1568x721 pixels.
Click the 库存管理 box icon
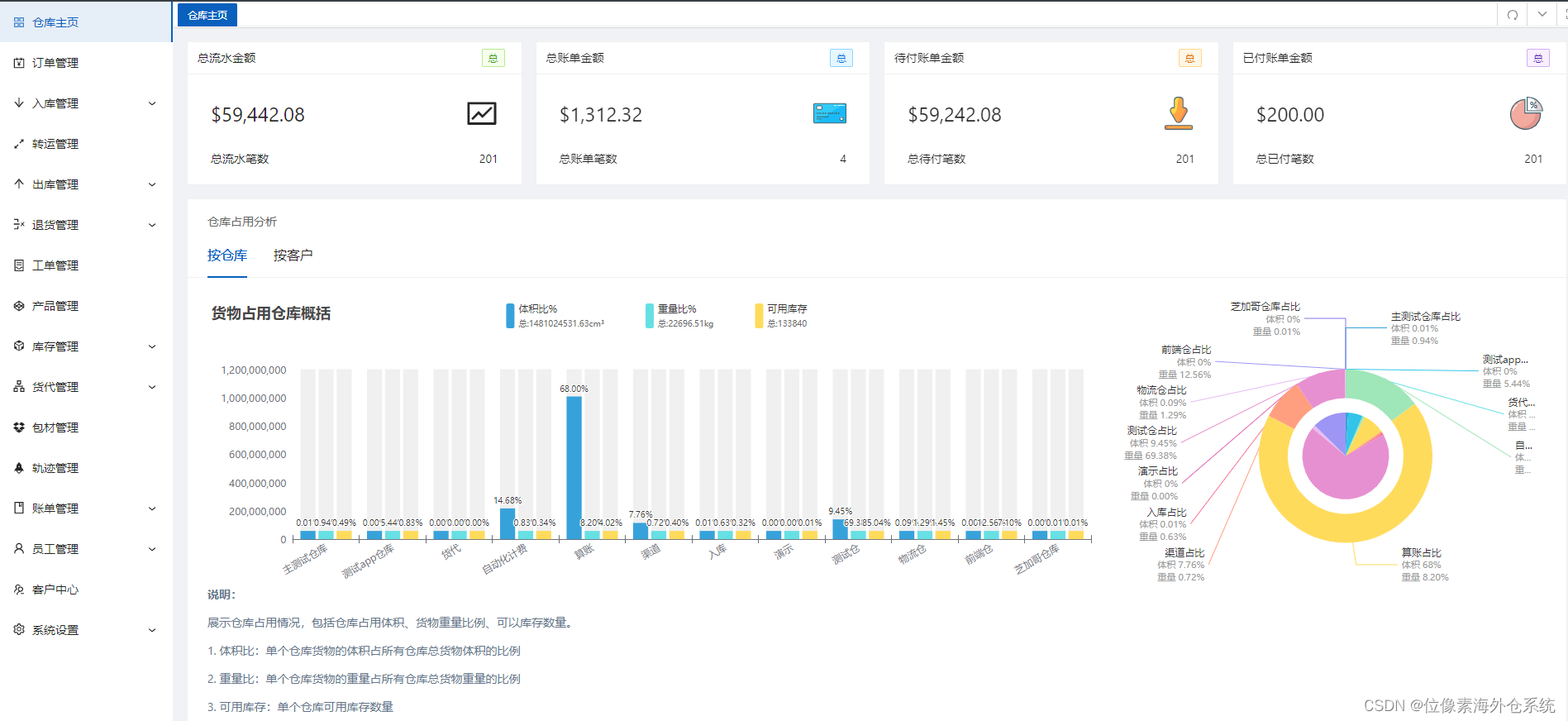tap(18, 346)
